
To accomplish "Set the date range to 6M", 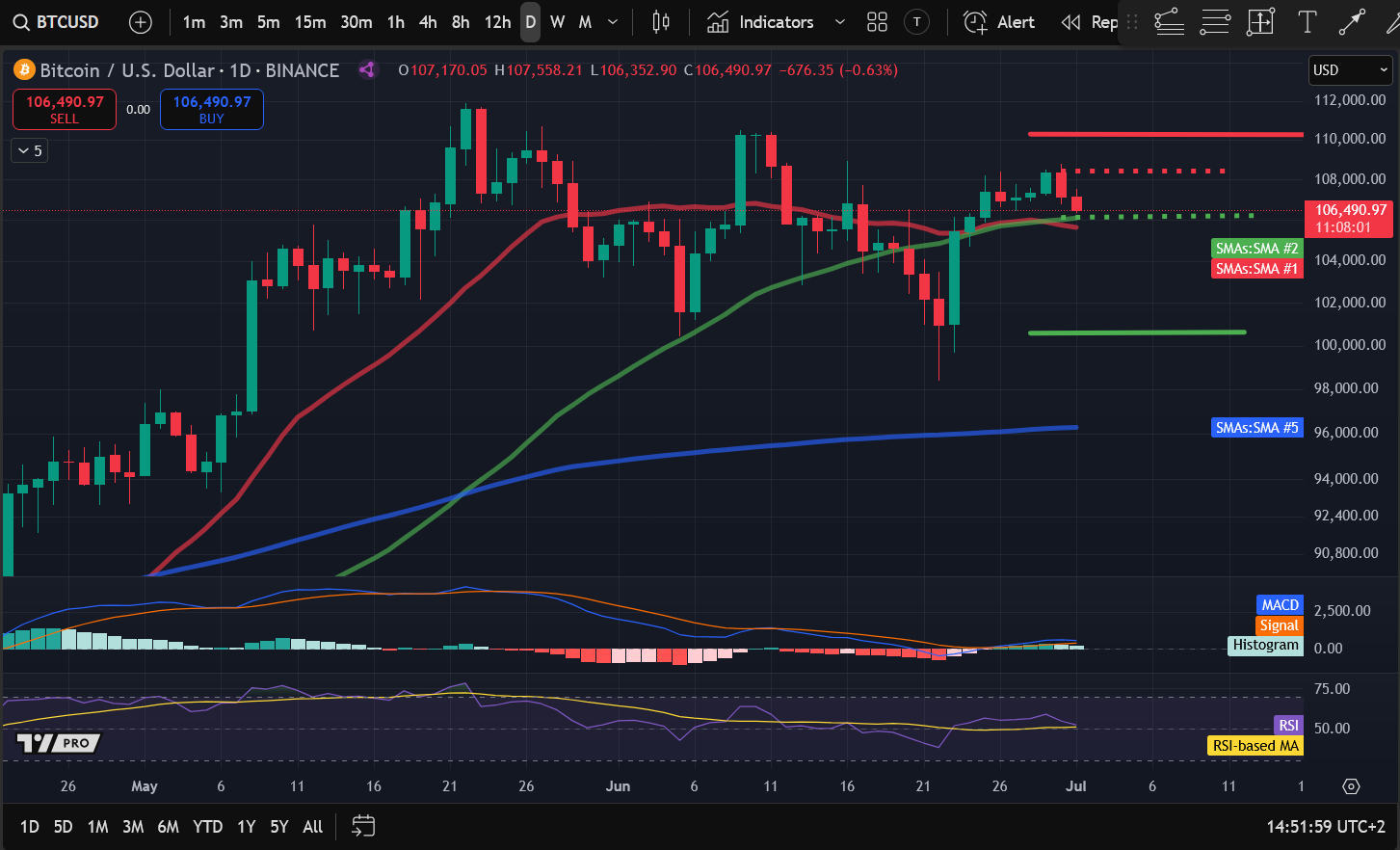I will coord(169,827).
